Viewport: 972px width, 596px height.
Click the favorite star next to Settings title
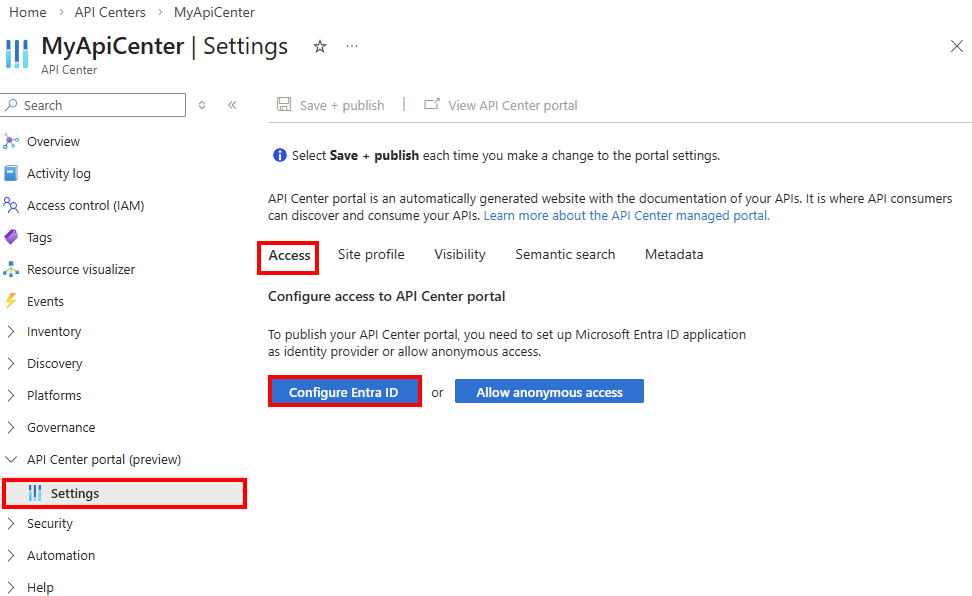pyautogui.click(x=319, y=46)
